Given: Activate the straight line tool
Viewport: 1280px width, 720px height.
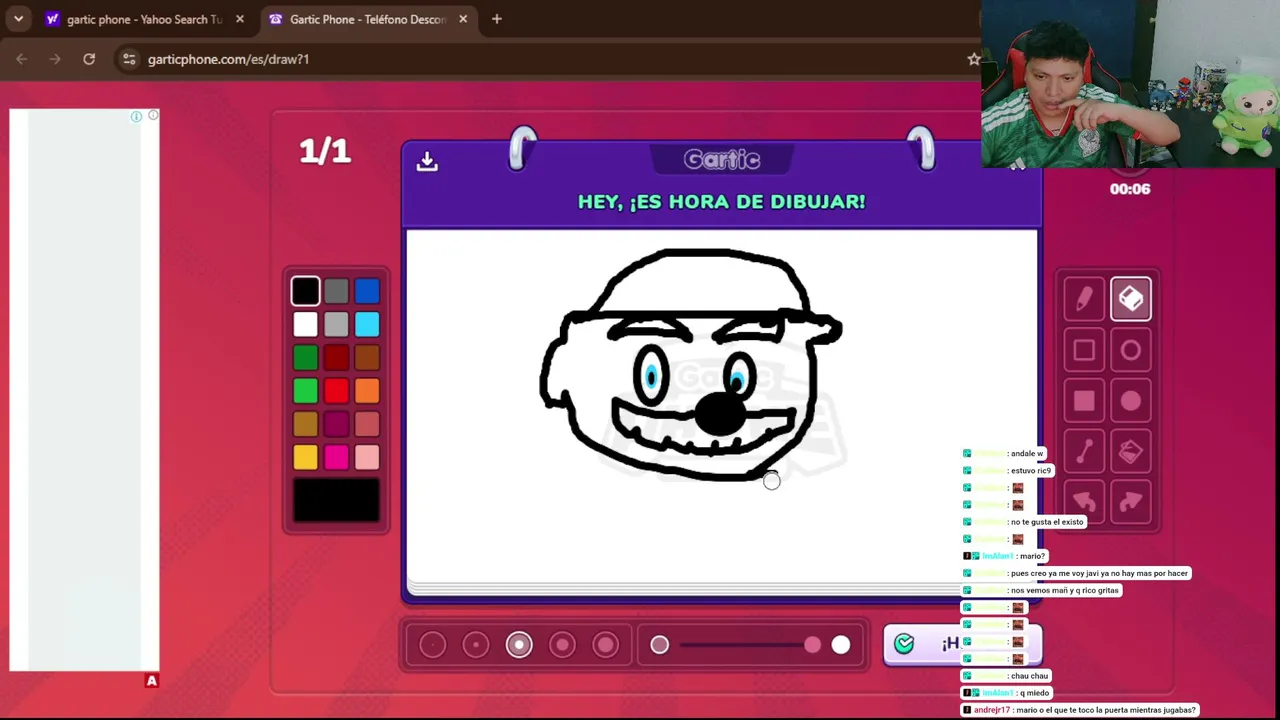Looking at the screenshot, I should [1084, 452].
